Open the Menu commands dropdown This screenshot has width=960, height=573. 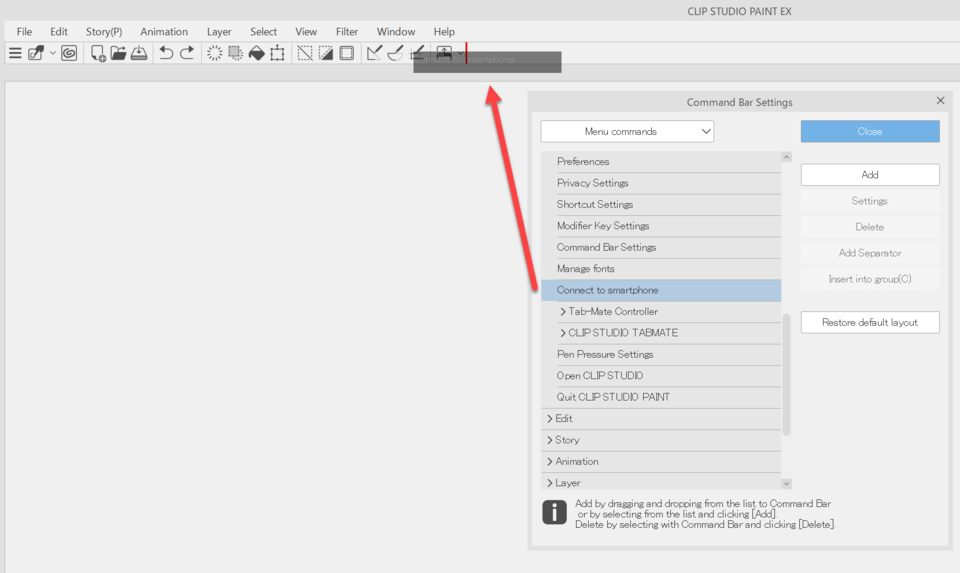627,132
